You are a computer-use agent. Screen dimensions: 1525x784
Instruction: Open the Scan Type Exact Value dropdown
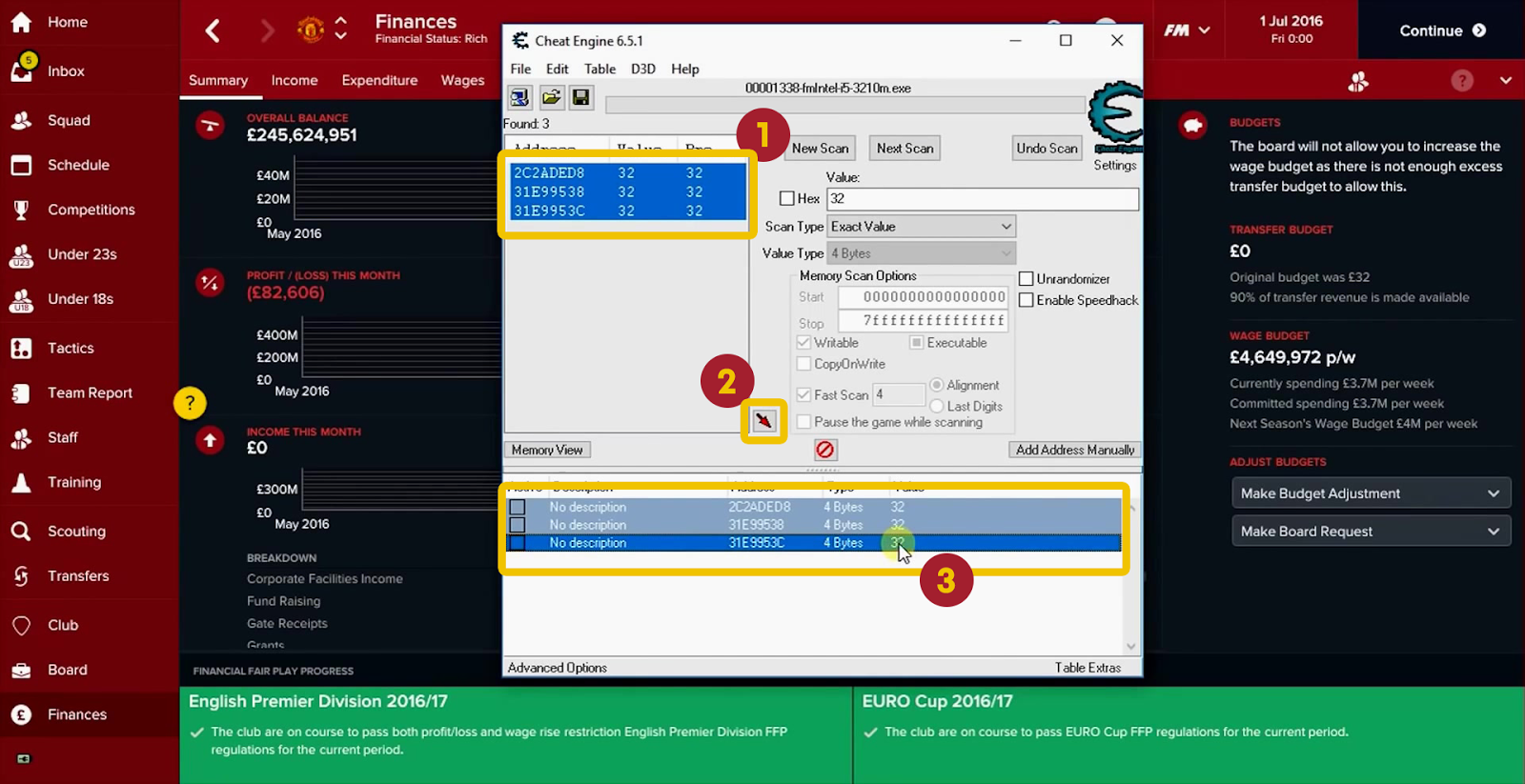click(922, 227)
